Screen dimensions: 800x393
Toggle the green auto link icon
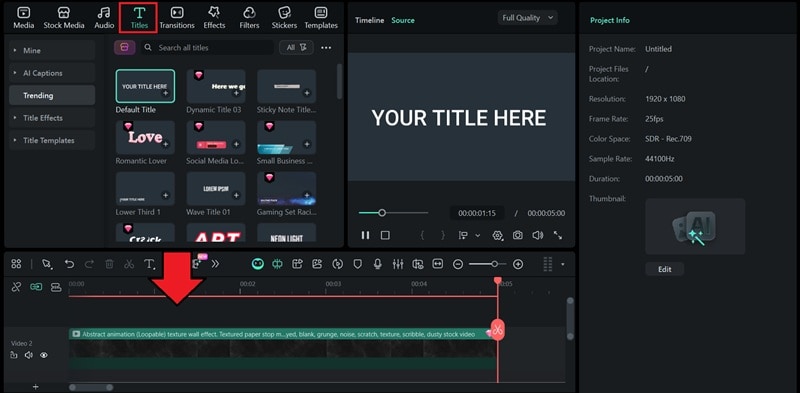coord(36,287)
